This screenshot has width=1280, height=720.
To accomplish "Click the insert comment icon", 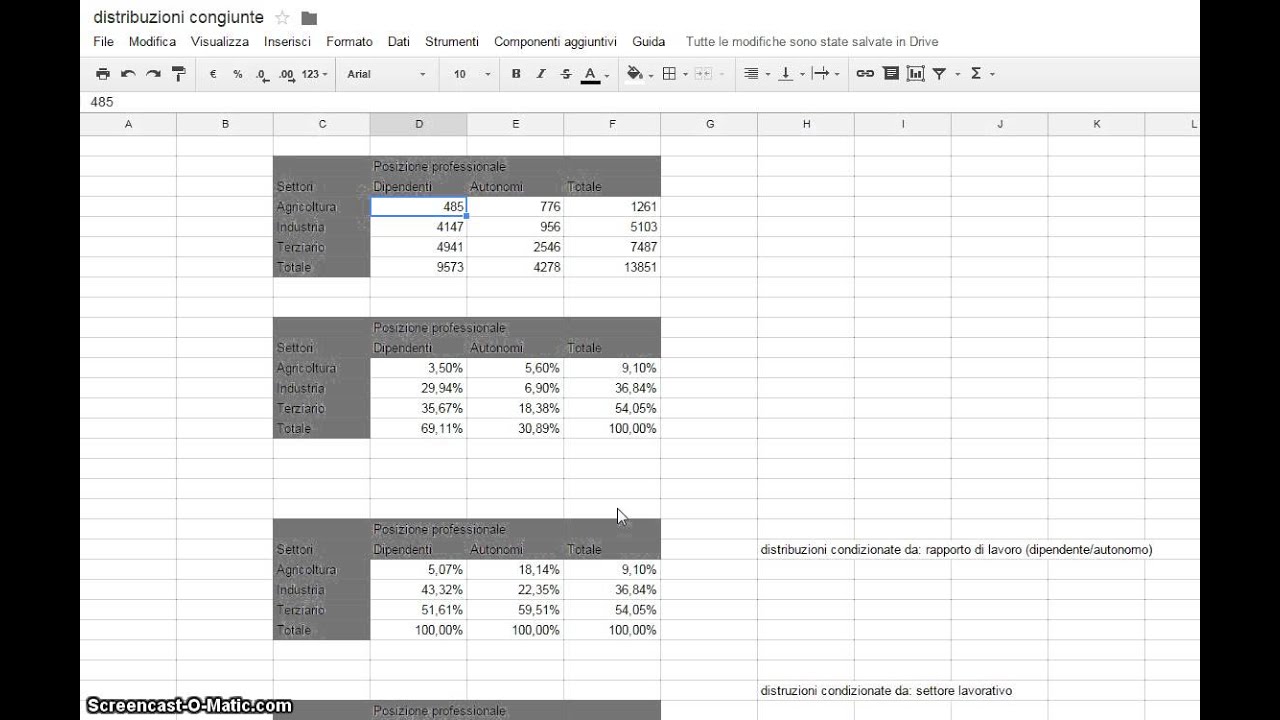I will click(890, 74).
